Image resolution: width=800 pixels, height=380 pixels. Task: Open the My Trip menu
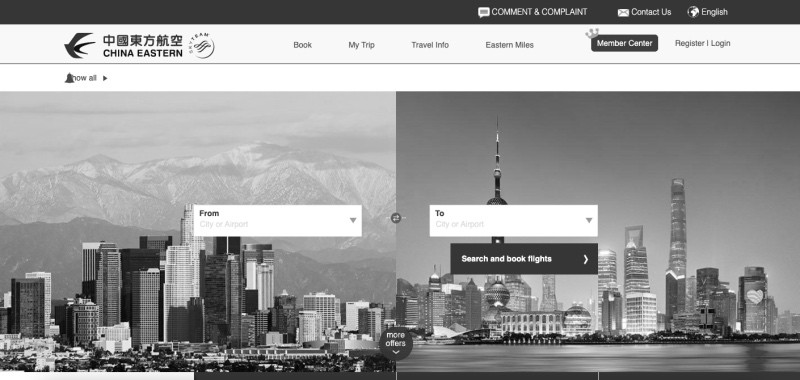coord(361,45)
